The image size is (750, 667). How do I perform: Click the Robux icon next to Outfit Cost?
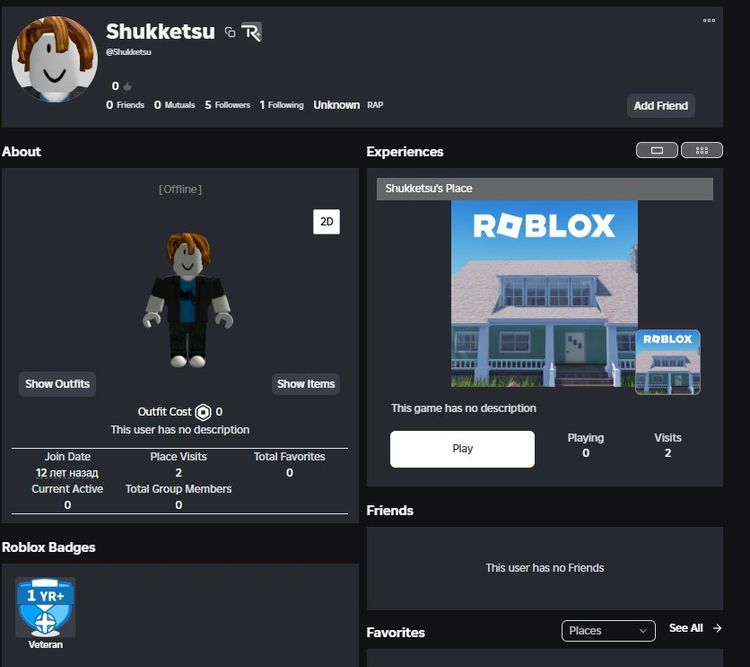pos(203,412)
